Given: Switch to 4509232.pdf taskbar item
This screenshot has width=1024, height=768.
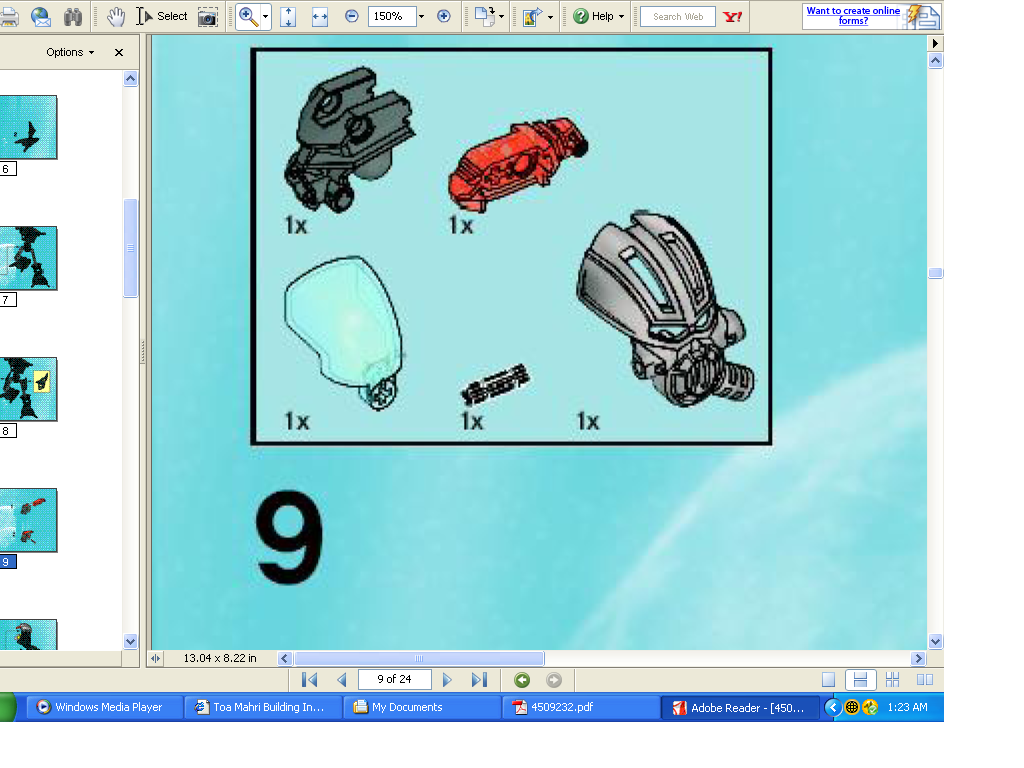Looking at the screenshot, I should pos(579,707).
